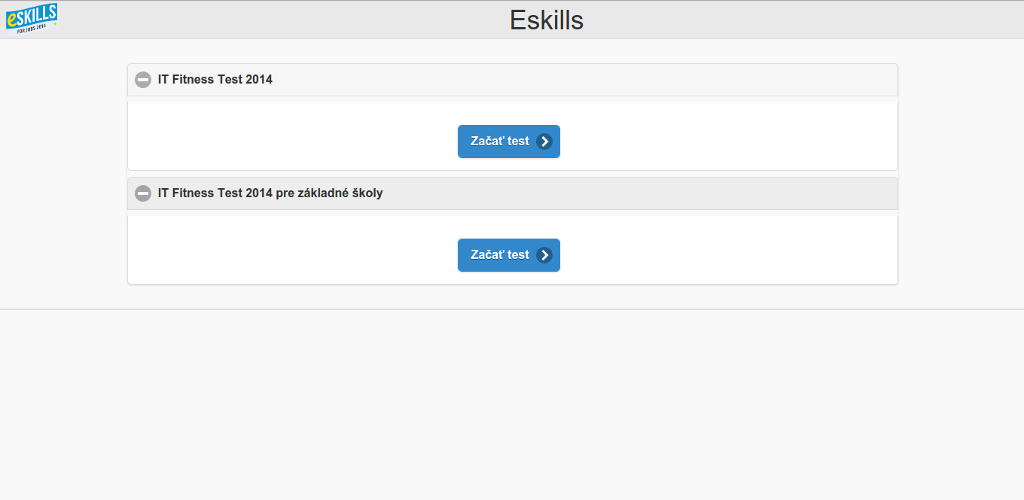Click the minus icon beside IT Fitness Test 2014
The width and height of the screenshot is (1024, 500).
click(x=143, y=80)
